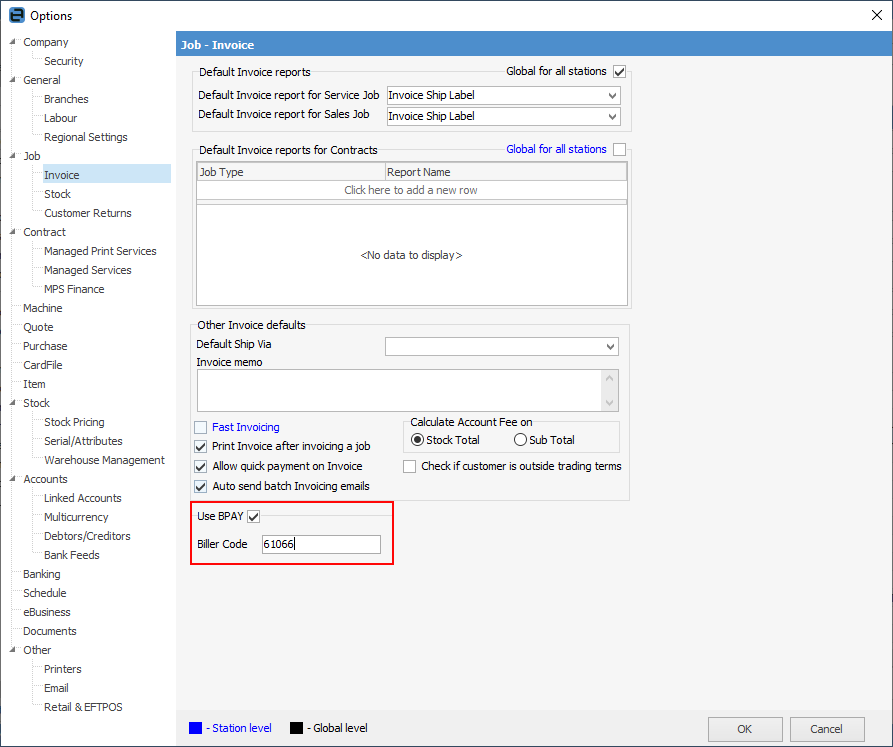Select Security in the options tree
Screen dimensions: 893x747
coord(64,61)
